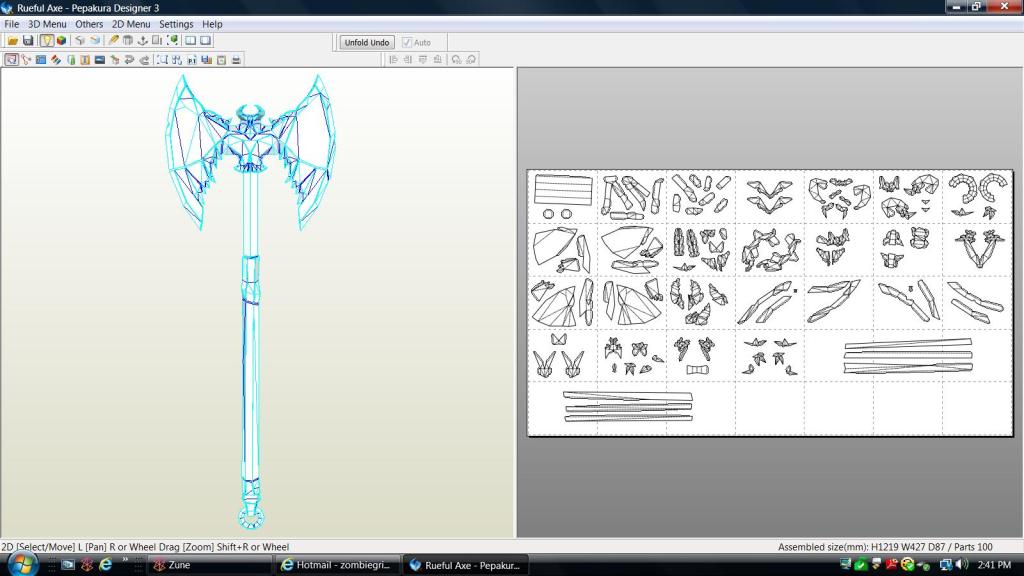Switch to Hotmail taskbar window

point(336,565)
